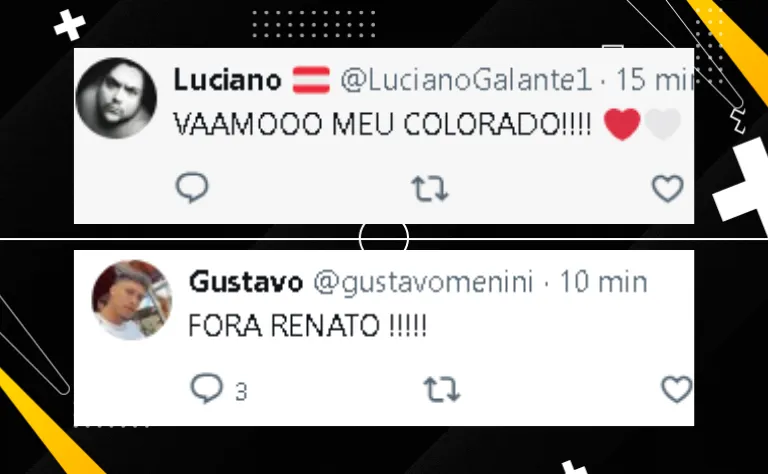Open the Luciano display name
This screenshot has height=474, width=768.
pyautogui.click(x=227, y=80)
